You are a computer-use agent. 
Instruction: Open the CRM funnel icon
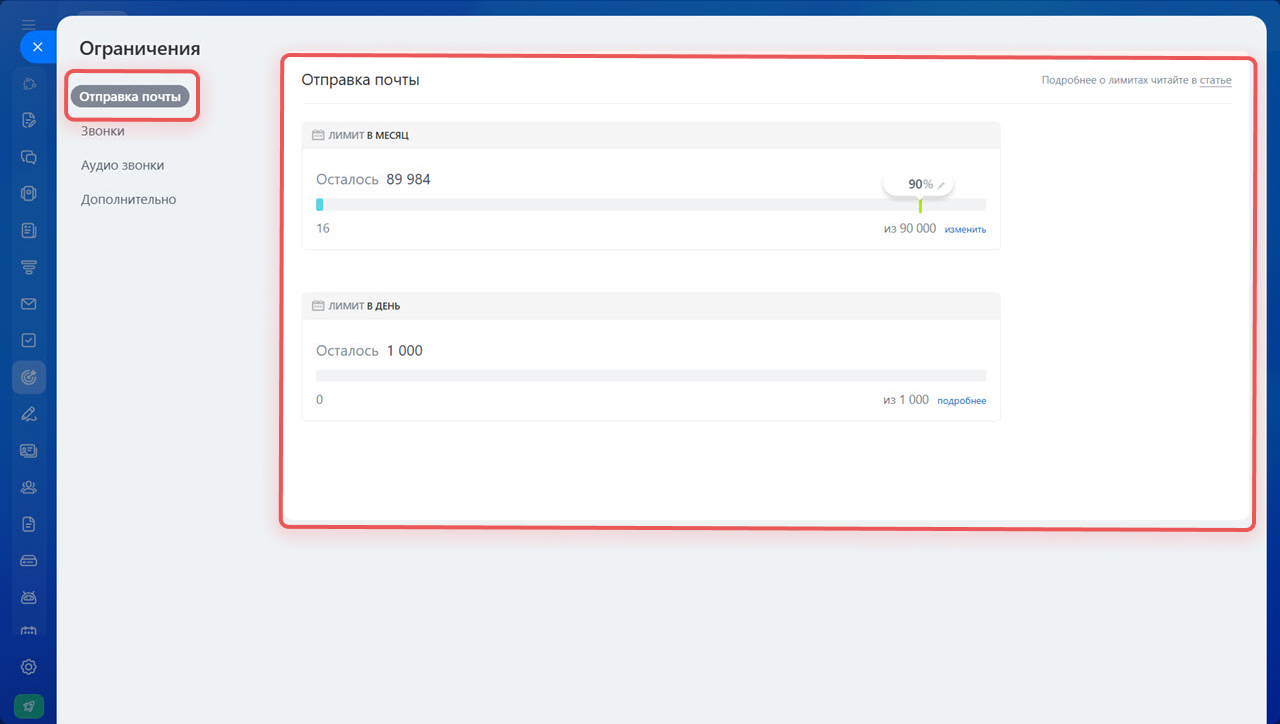(28, 267)
